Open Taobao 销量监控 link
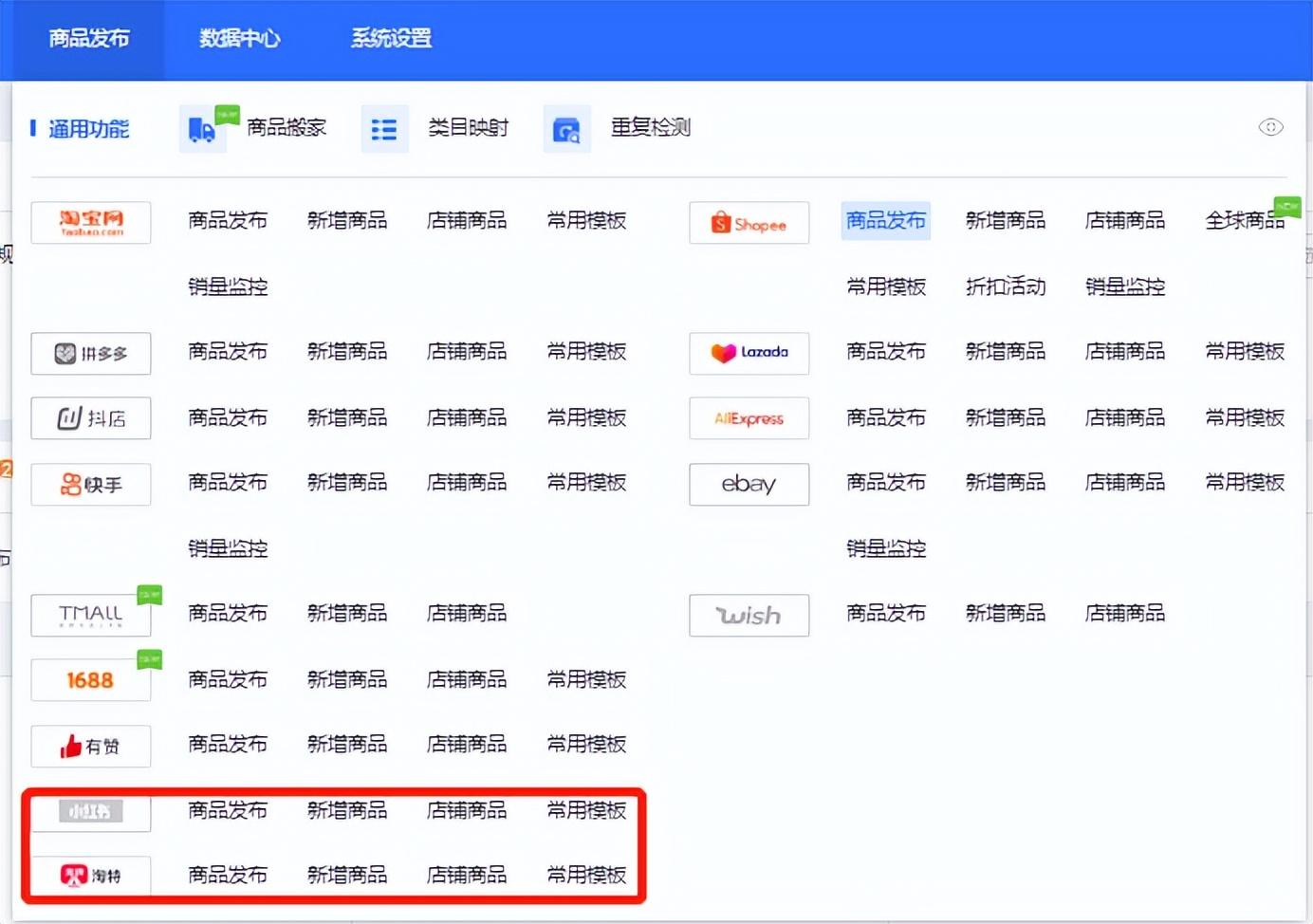This screenshot has width=1313, height=924. click(228, 286)
